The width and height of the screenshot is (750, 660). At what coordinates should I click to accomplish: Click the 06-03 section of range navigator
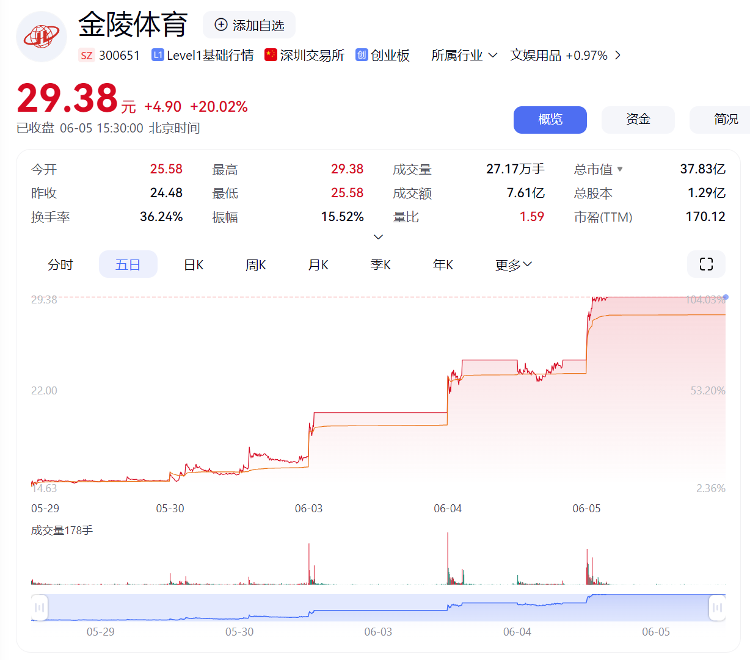378,607
